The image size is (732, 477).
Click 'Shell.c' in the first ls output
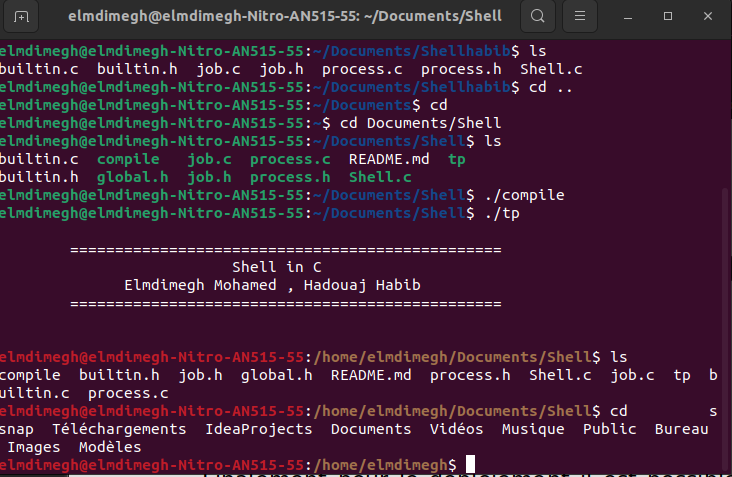click(551, 69)
